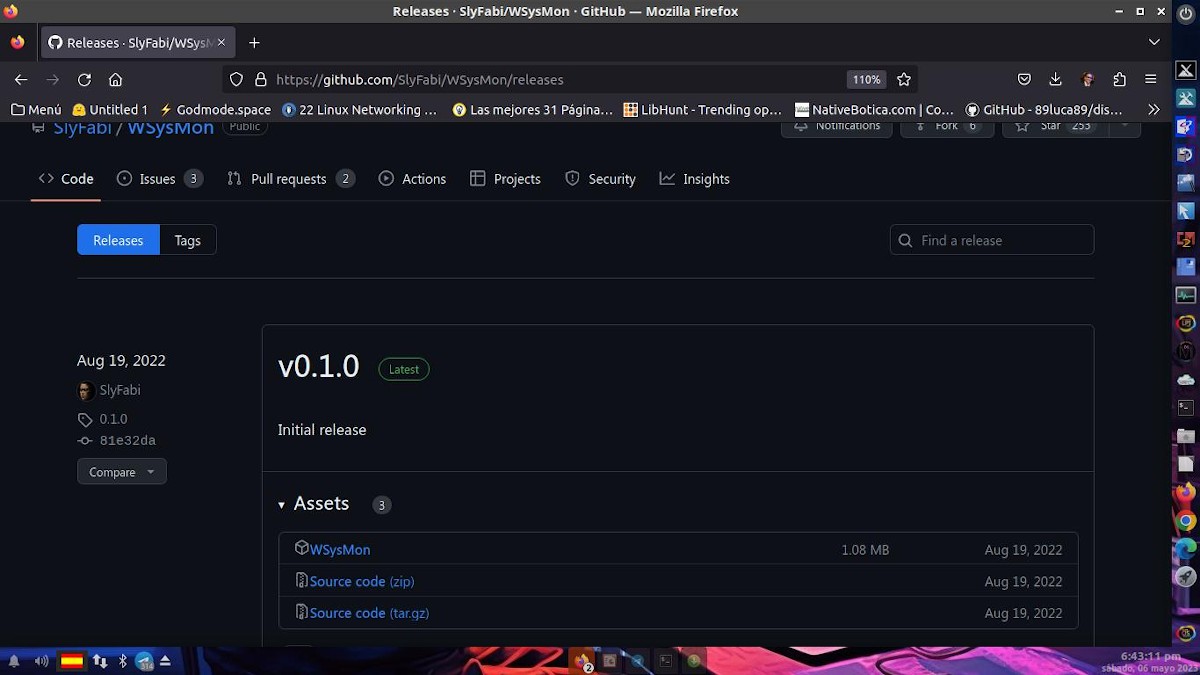Select the Releases toggle button
The image size is (1200, 675).
pos(118,240)
